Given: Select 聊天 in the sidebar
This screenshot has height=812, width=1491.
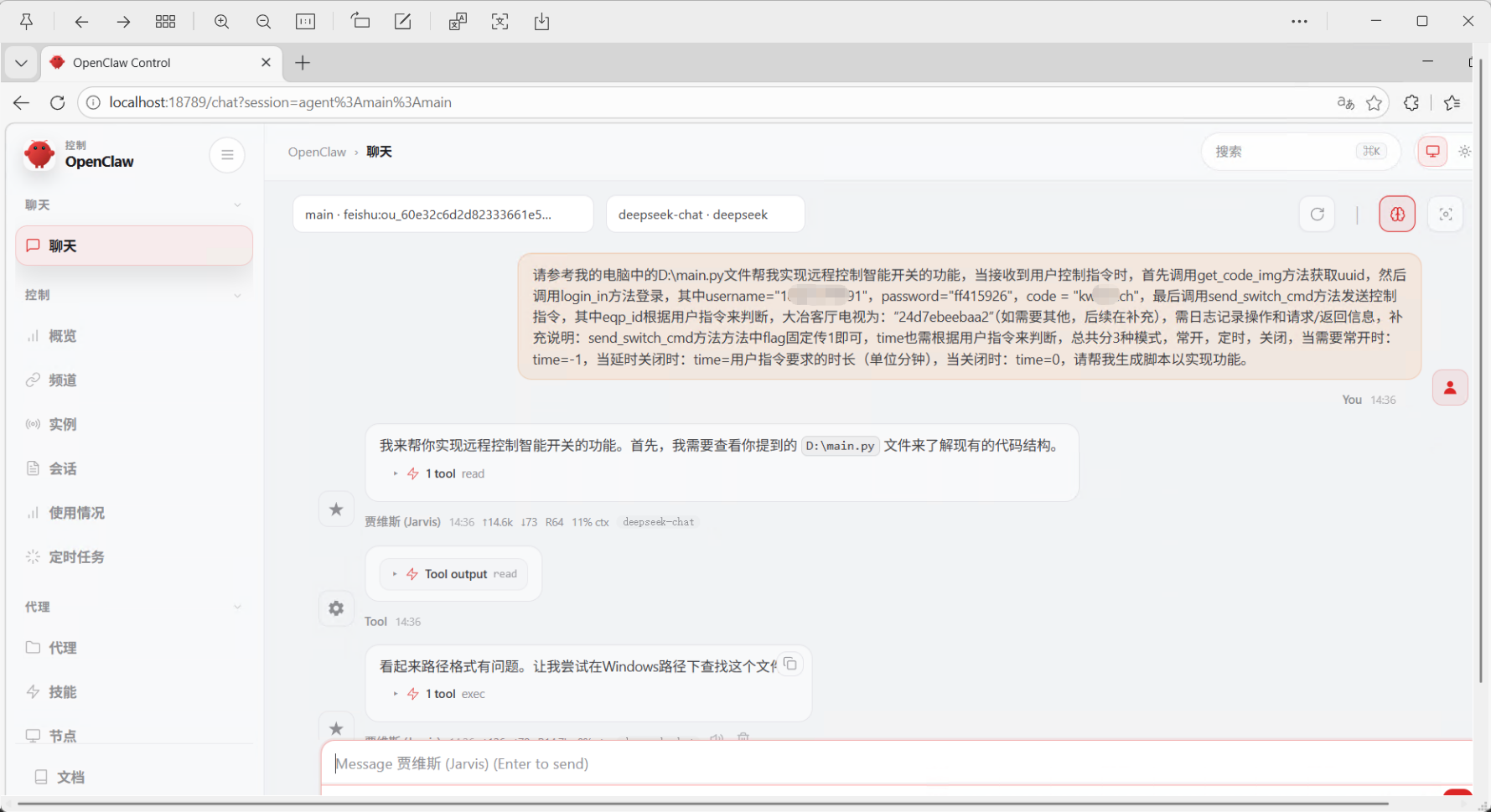Looking at the screenshot, I should click(134, 246).
